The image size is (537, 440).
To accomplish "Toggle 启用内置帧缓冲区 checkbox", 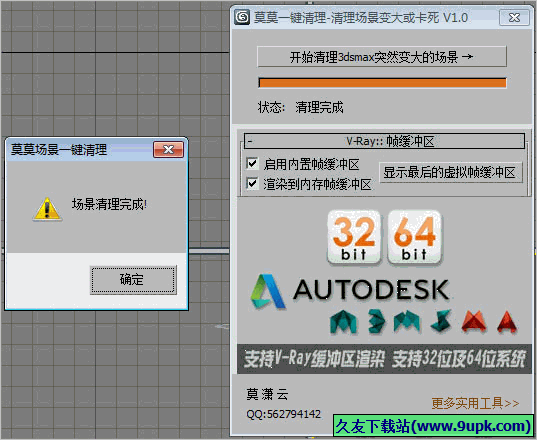I will pos(252,164).
